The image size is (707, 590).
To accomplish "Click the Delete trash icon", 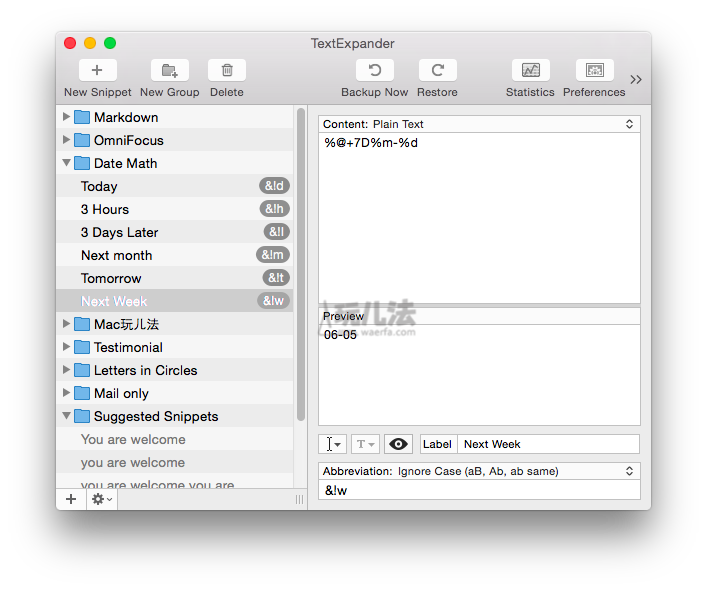I will click(227, 70).
